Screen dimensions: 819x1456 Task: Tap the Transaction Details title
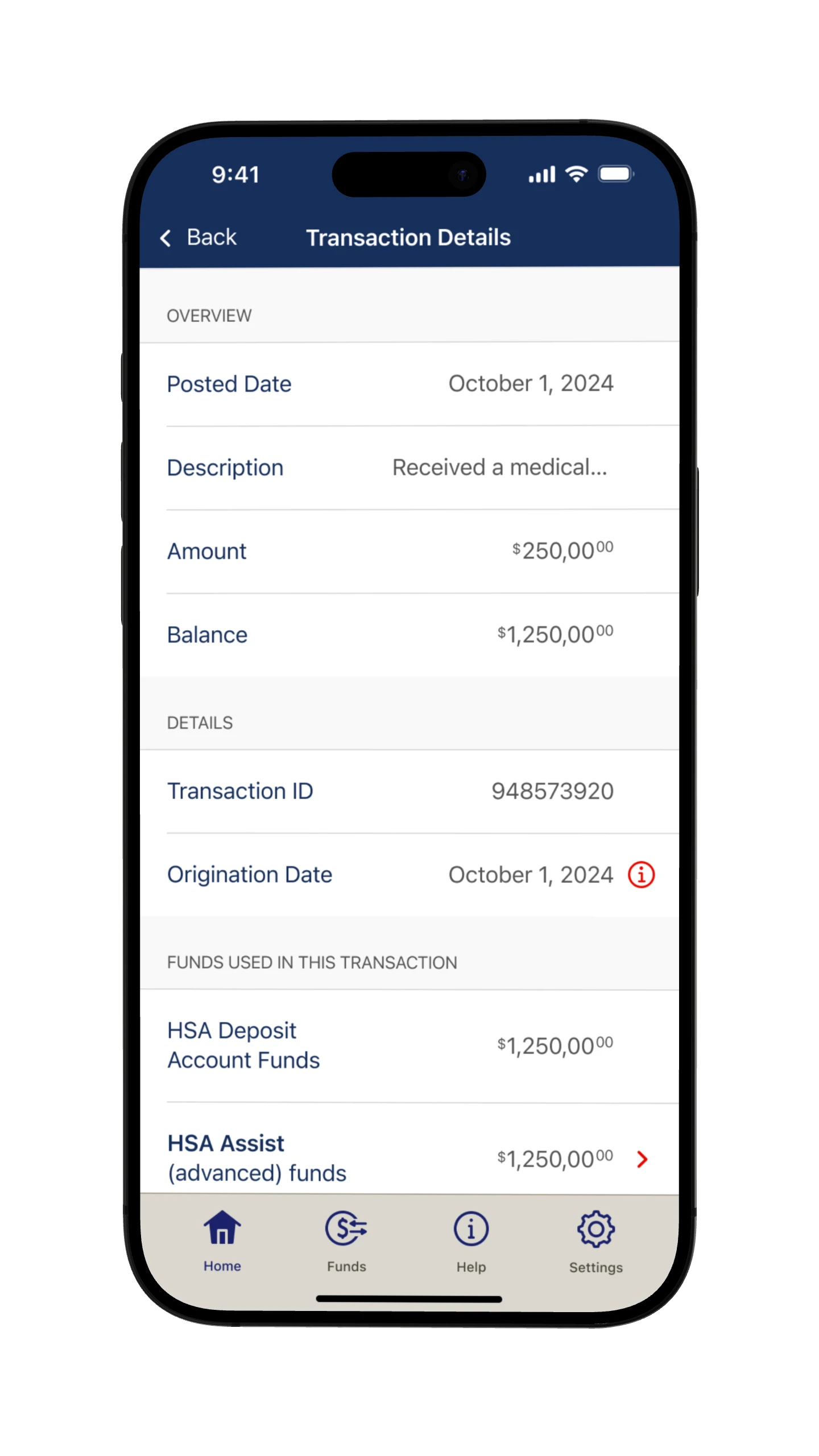[408, 238]
